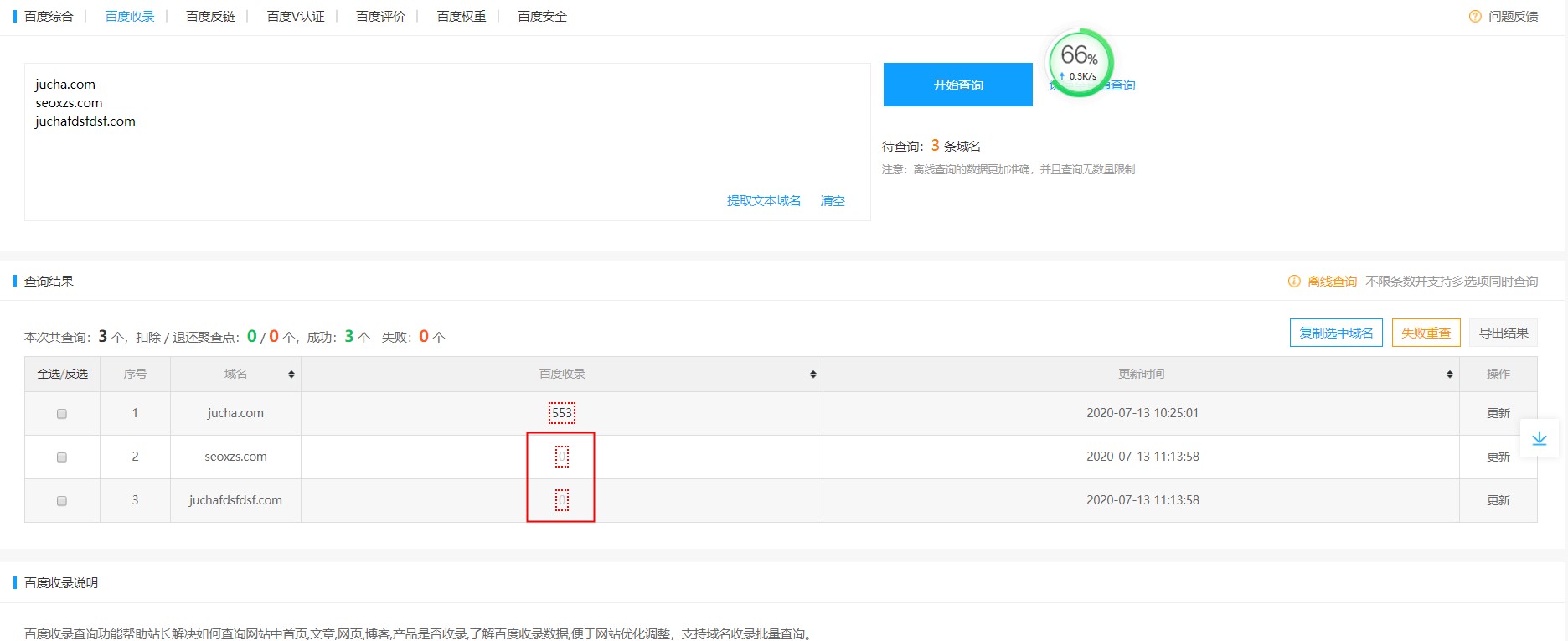
Task: Click the download arrow icon on right edge
Action: tap(1539, 439)
